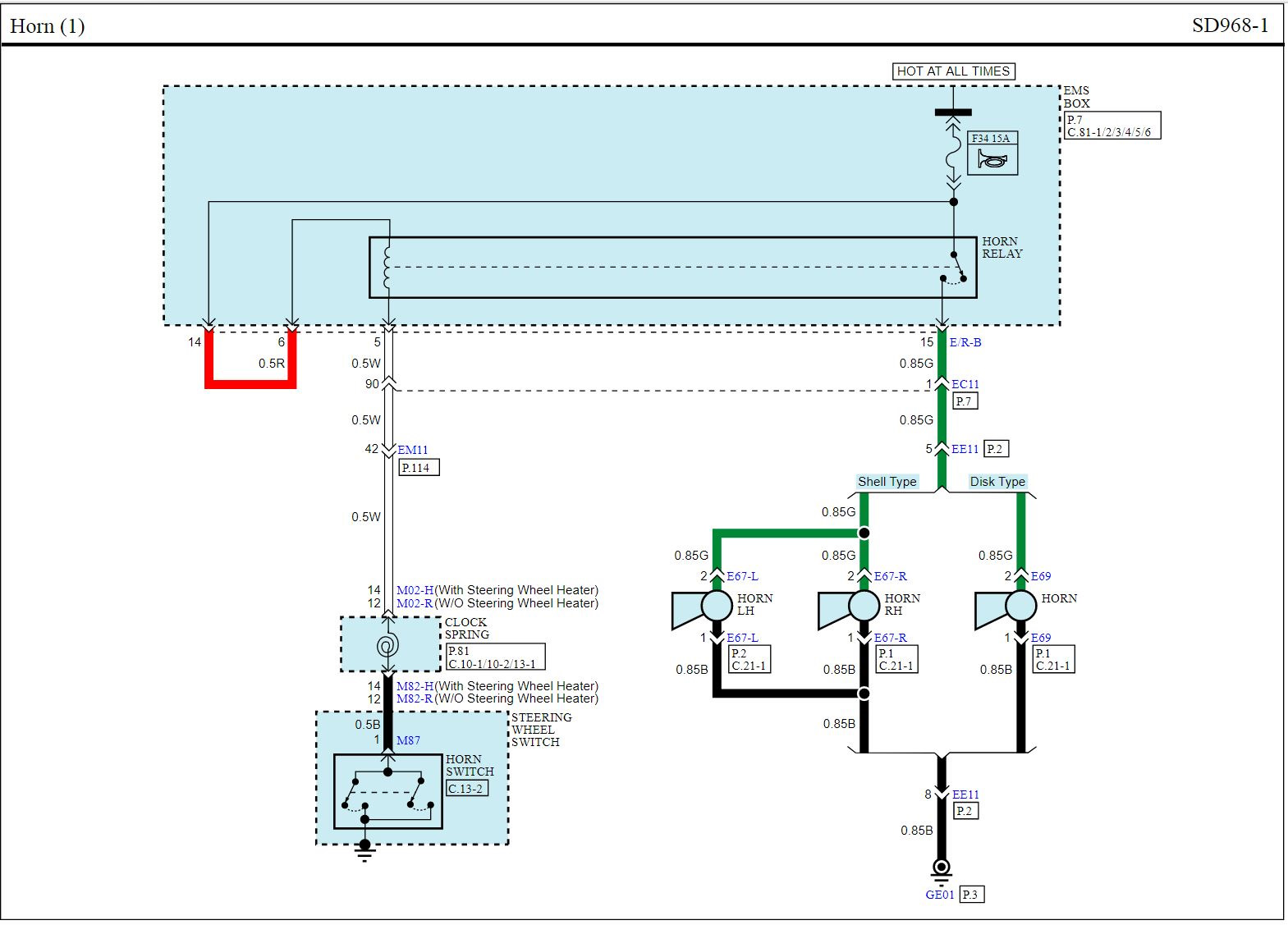
Task: Open the M82-H connector link
Action: point(415,686)
